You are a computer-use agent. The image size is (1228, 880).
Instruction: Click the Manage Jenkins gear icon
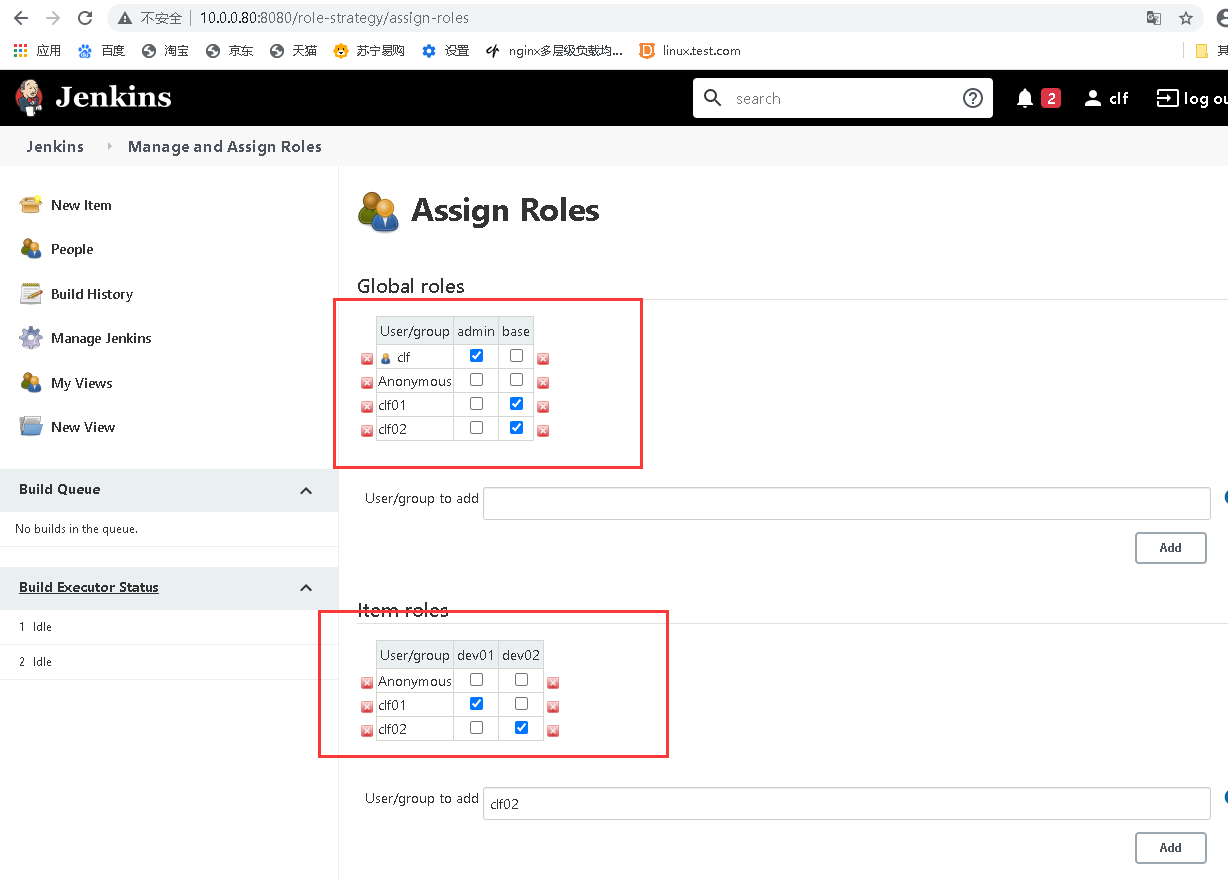click(x=31, y=338)
